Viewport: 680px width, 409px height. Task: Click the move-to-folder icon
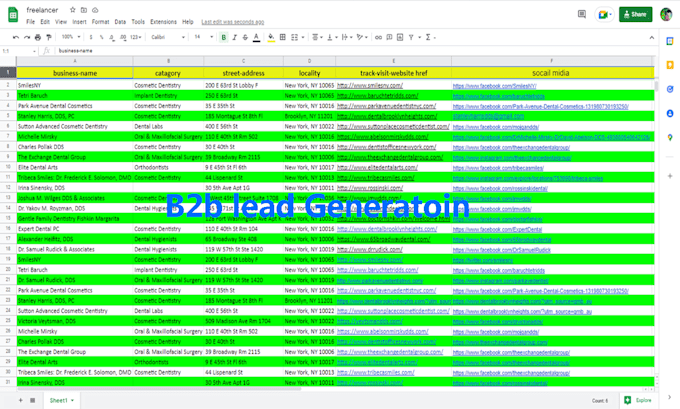click(x=84, y=10)
